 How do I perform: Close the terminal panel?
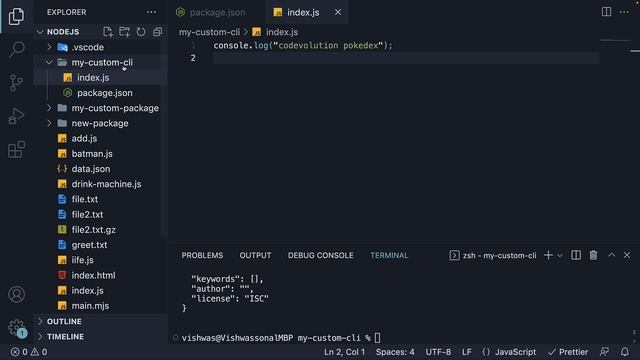(627, 255)
